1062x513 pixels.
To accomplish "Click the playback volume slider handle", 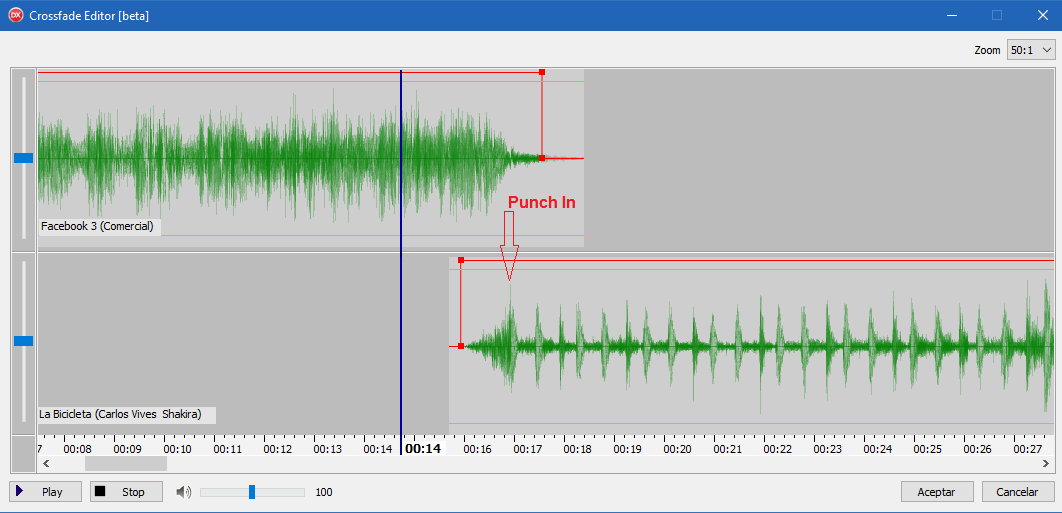I will coord(252,492).
